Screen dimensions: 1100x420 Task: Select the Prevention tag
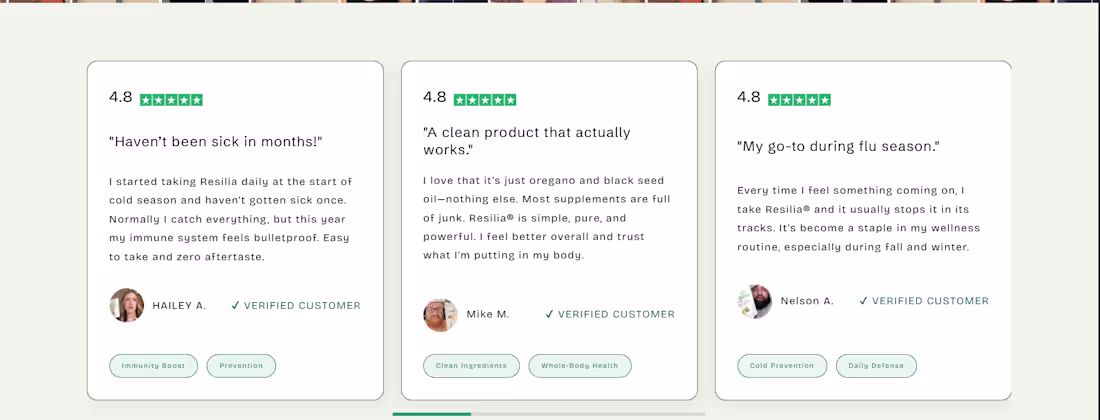click(x=241, y=366)
